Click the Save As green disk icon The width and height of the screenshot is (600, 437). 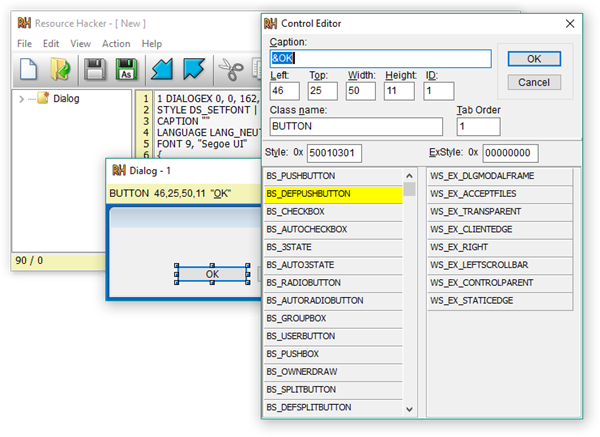126,69
